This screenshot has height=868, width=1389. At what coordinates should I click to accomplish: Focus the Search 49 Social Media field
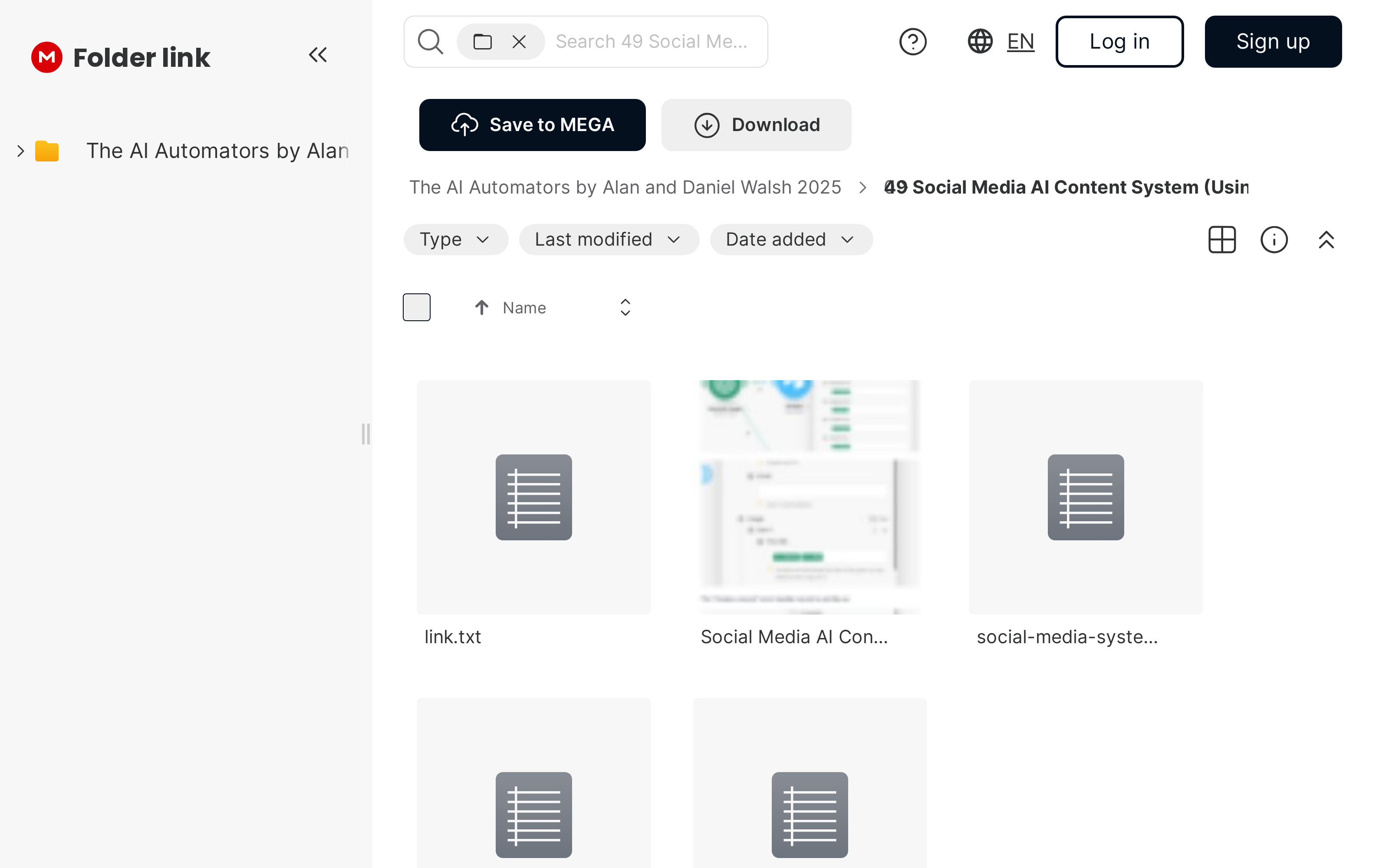coord(652,41)
